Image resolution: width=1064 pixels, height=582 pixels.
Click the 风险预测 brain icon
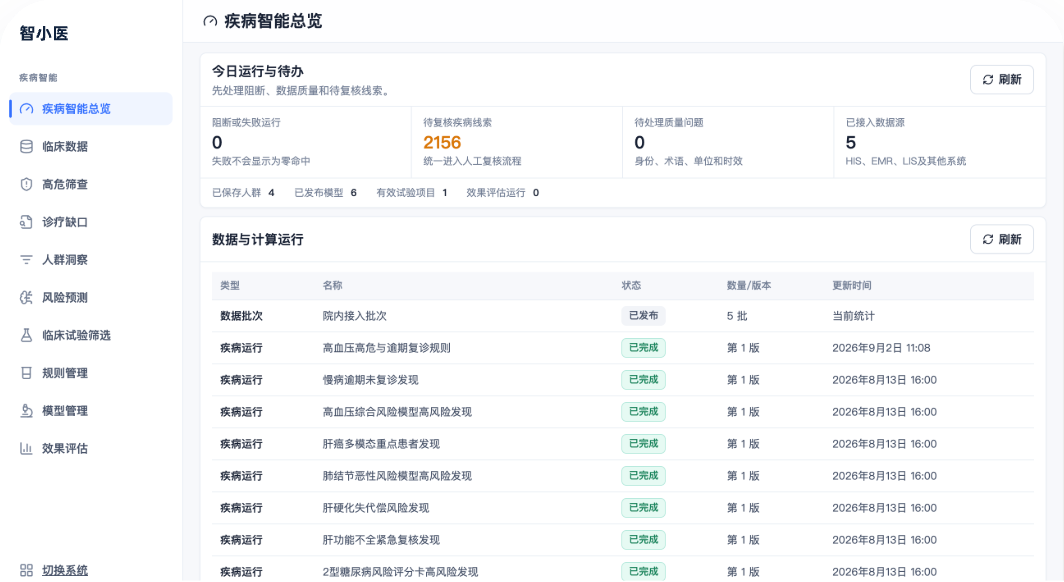click(26, 298)
